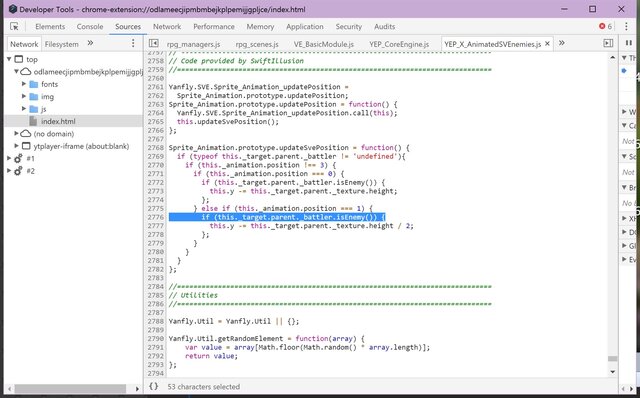Expand the (no domain) node
The image size is (640, 398).
[16, 133]
